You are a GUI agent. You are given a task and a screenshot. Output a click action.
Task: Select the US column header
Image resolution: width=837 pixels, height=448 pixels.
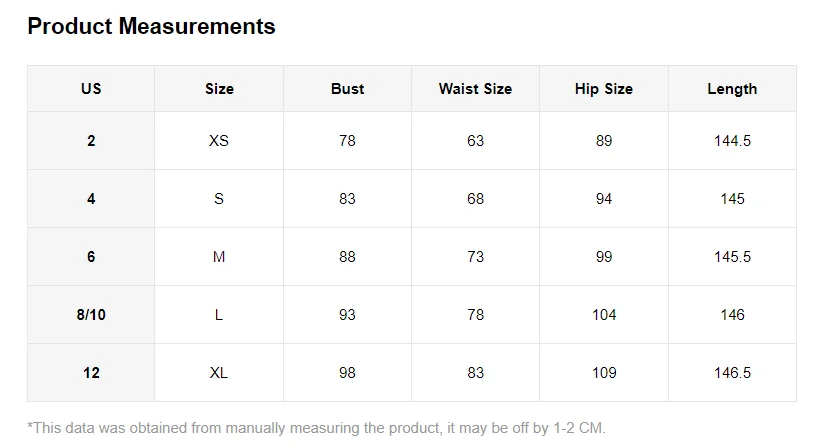(91, 89)
